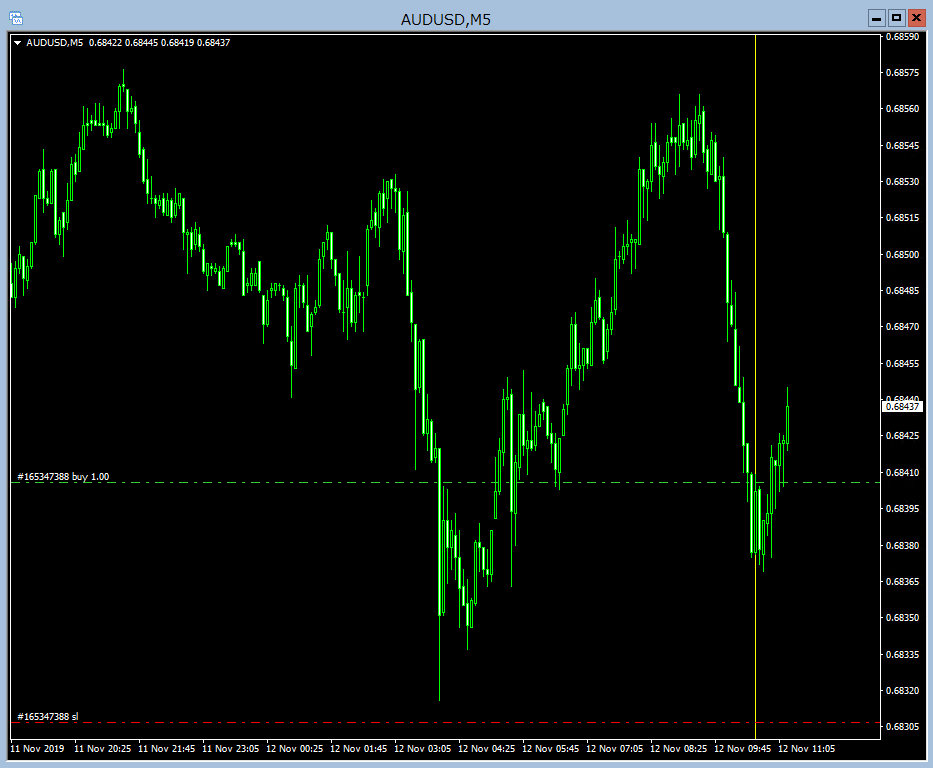
Task: Click the 0.68515 price axis label
Action: pos(902,218)
